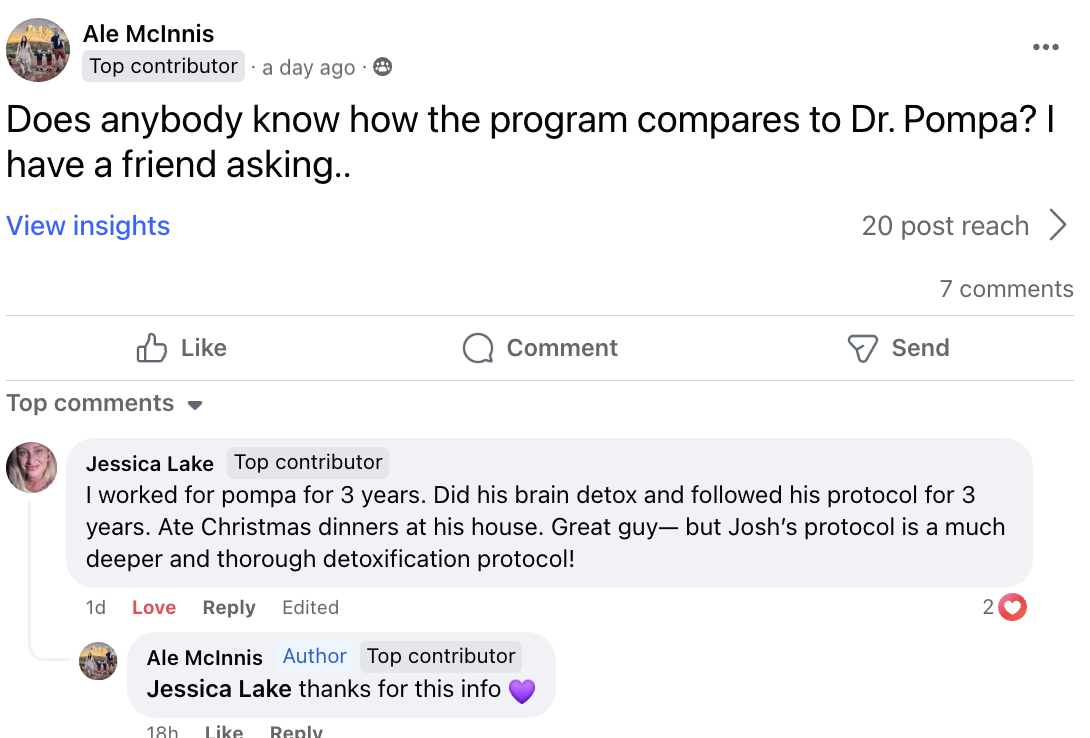Open Jessica Lake's name on her comment
This screenshot has height=738, width=1090.
149,464
